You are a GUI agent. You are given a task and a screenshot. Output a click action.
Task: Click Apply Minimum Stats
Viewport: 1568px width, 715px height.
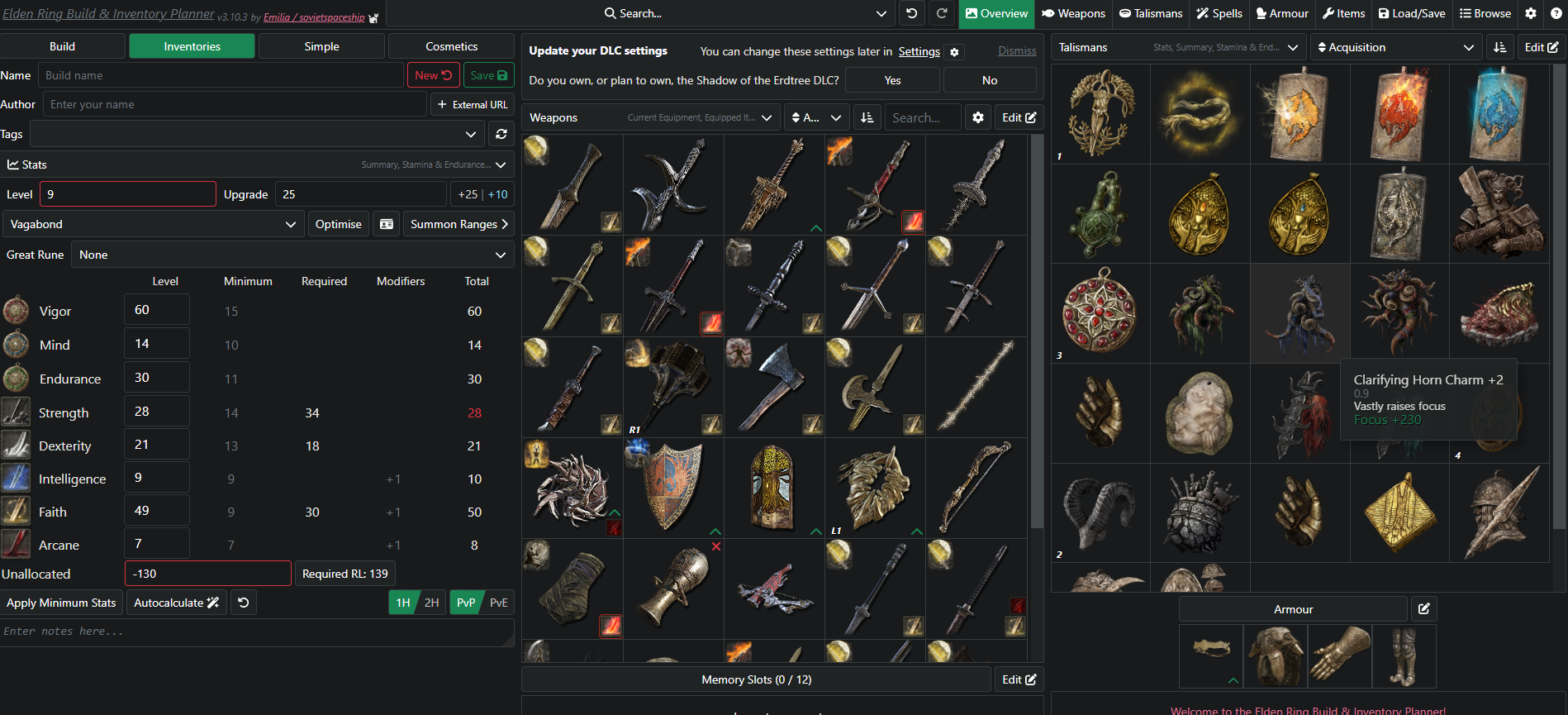coord(61,603)
